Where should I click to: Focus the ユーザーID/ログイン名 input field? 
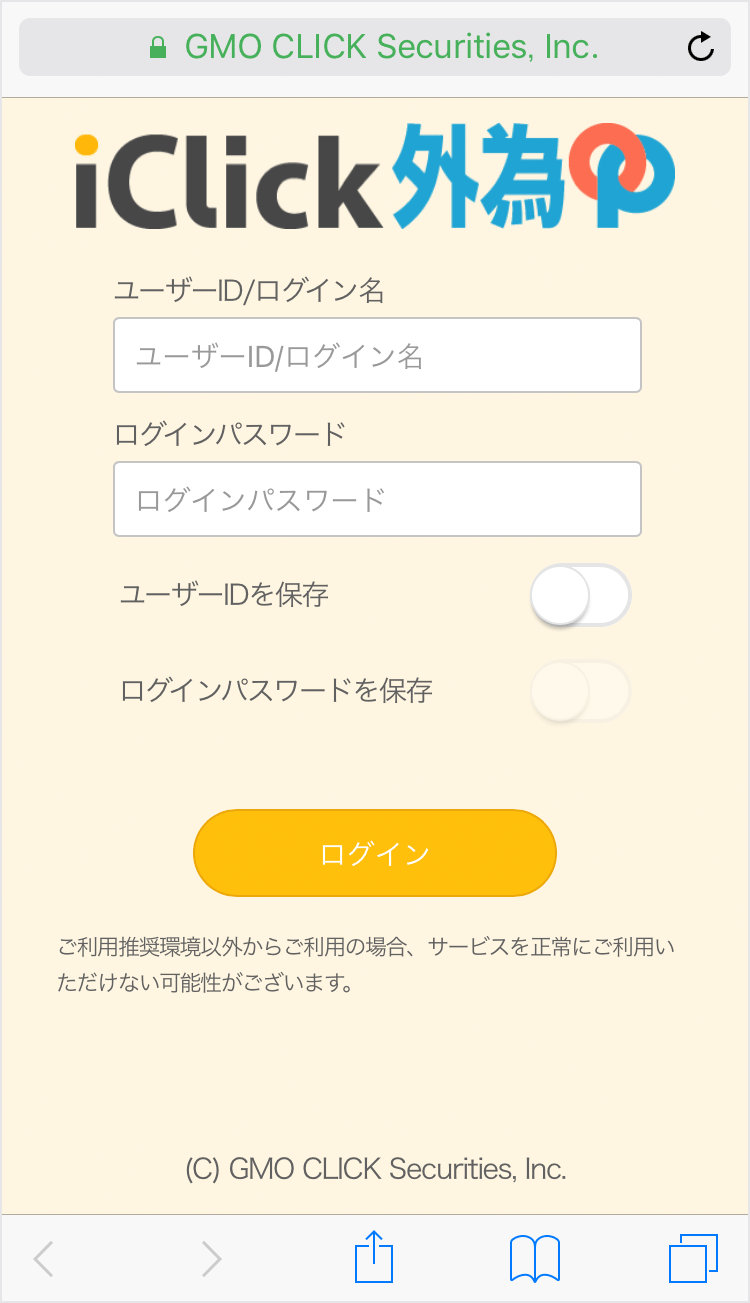(x=377, y=355)
